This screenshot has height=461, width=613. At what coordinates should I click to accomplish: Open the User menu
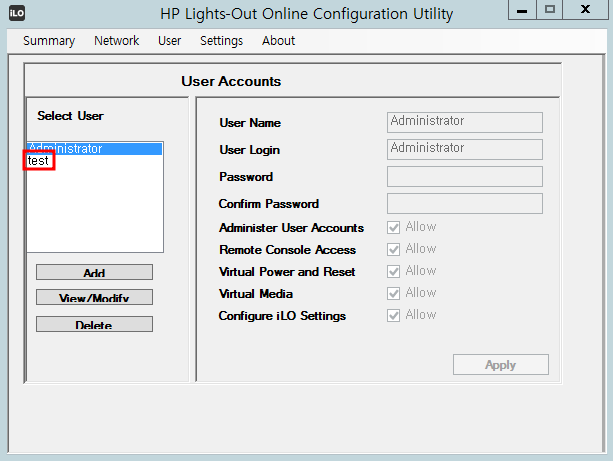(x=169, y=41)
